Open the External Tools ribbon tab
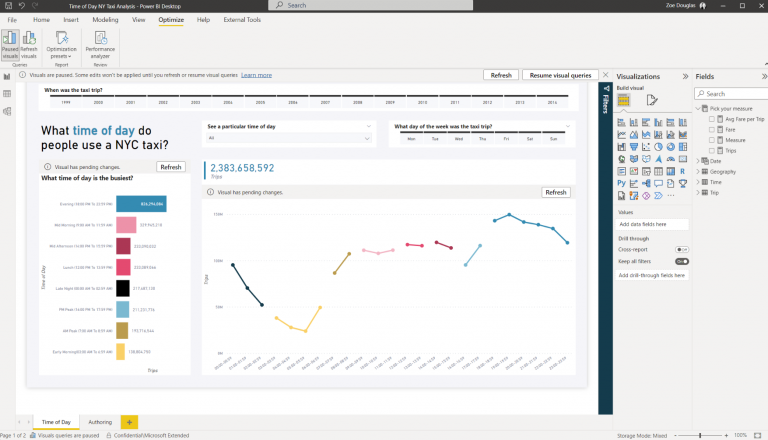Image resolution: width=768 pixels, height=440 pixels. [242, 20]
